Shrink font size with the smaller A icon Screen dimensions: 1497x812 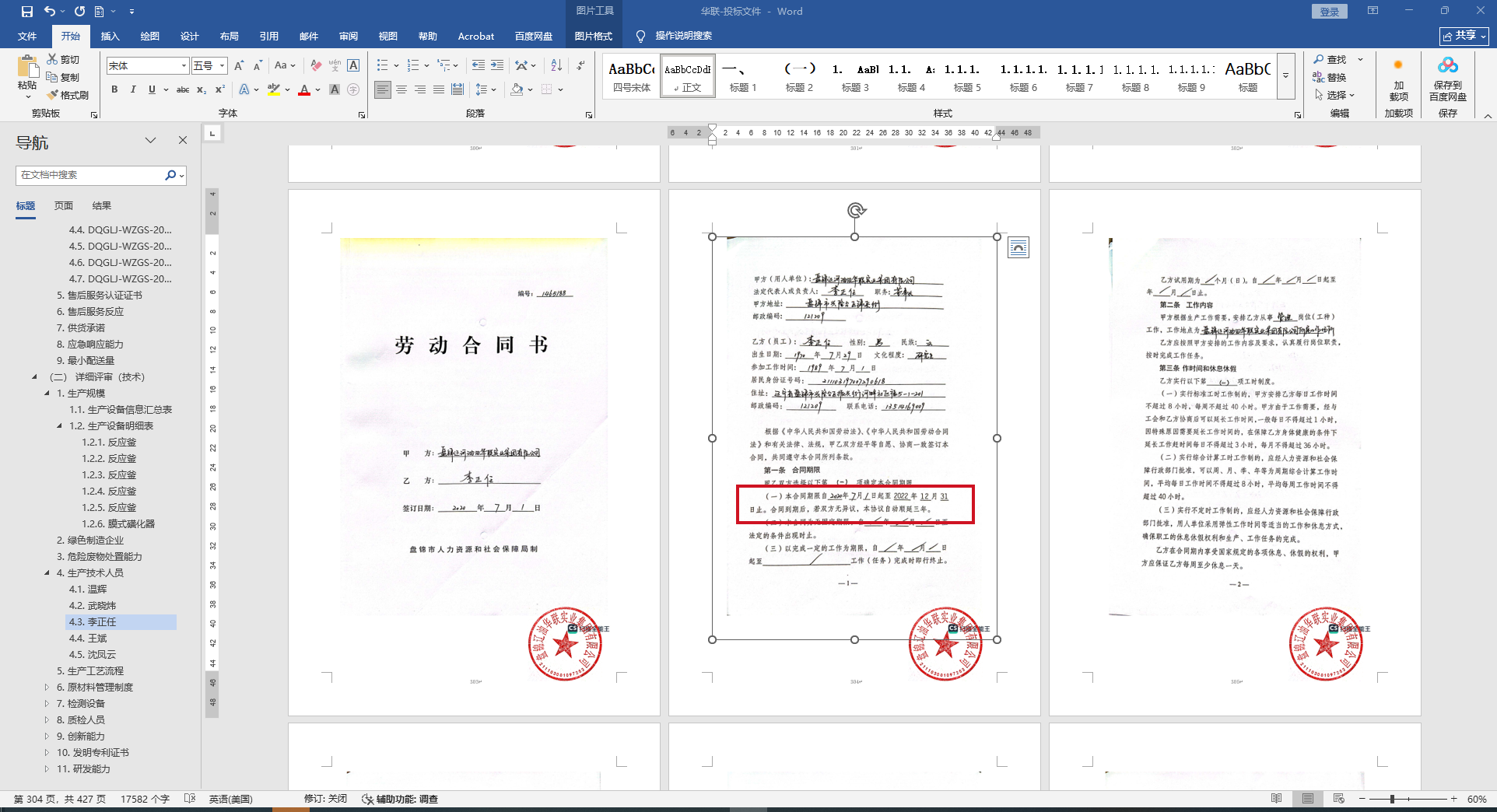click(258, 66)
